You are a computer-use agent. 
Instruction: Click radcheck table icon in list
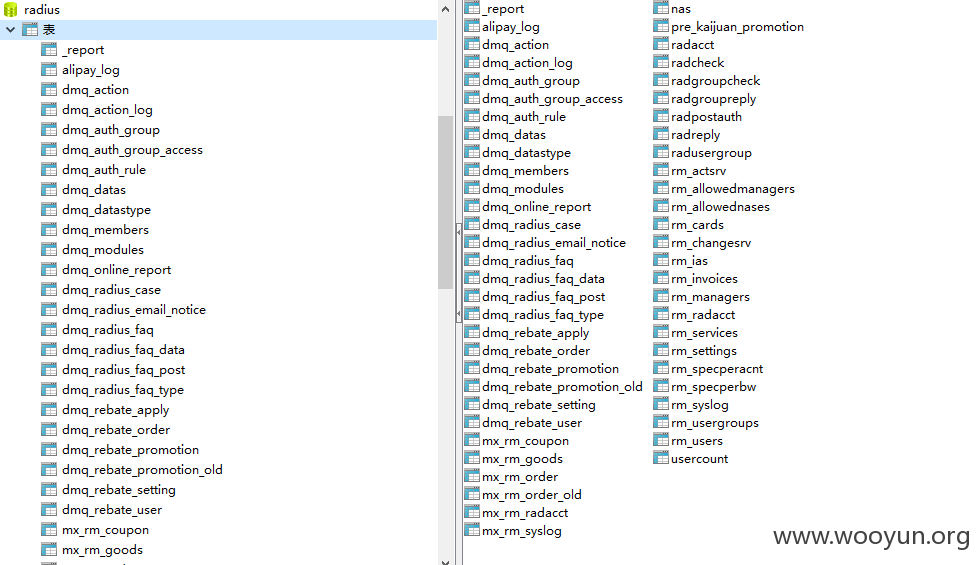(x=661, y=62)
